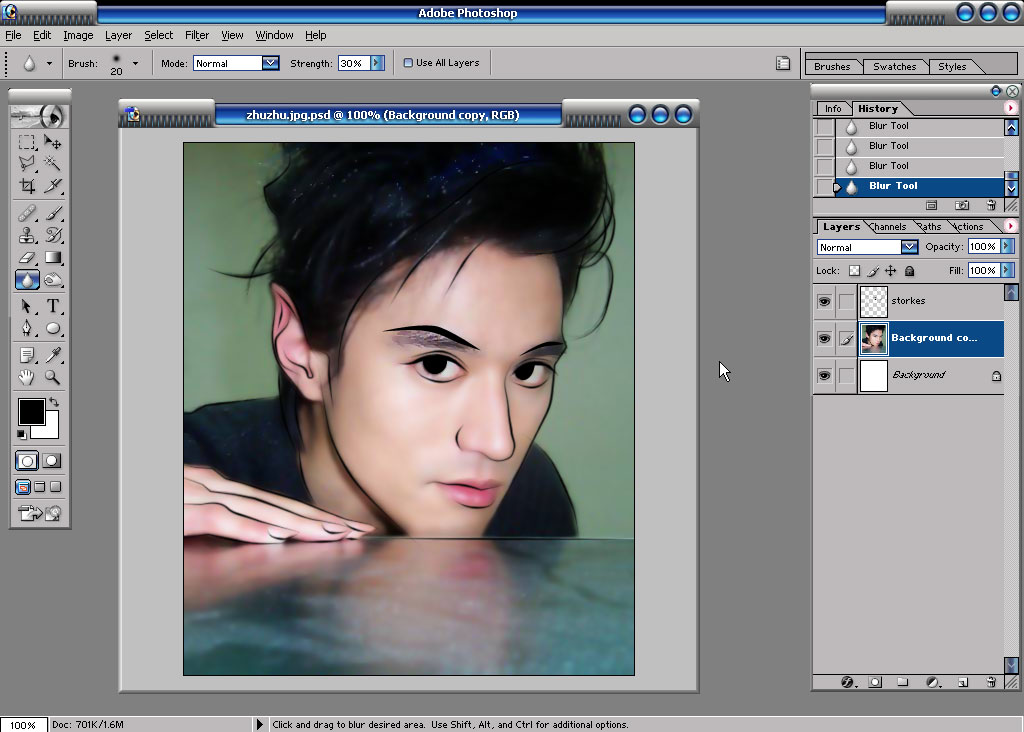Select the Eraser tool

(27, 257)
